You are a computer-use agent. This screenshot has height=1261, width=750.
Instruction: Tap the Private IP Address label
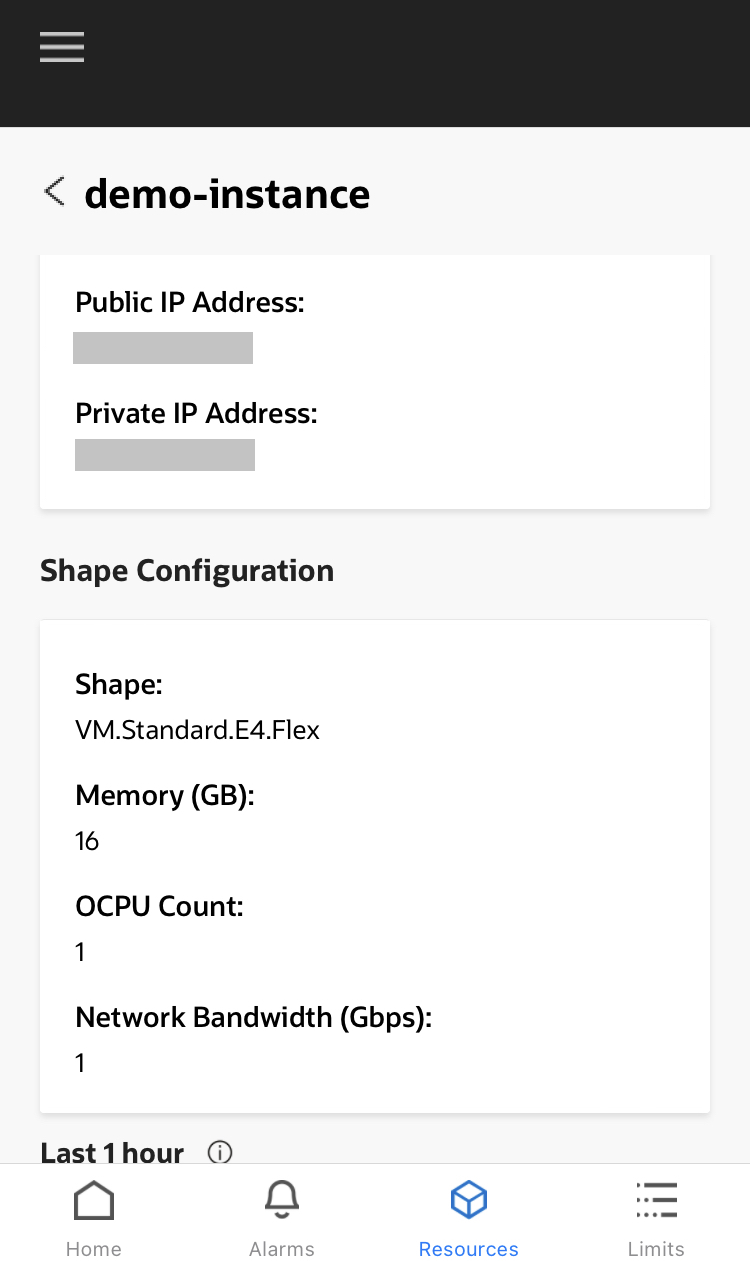tap(196, 413)
